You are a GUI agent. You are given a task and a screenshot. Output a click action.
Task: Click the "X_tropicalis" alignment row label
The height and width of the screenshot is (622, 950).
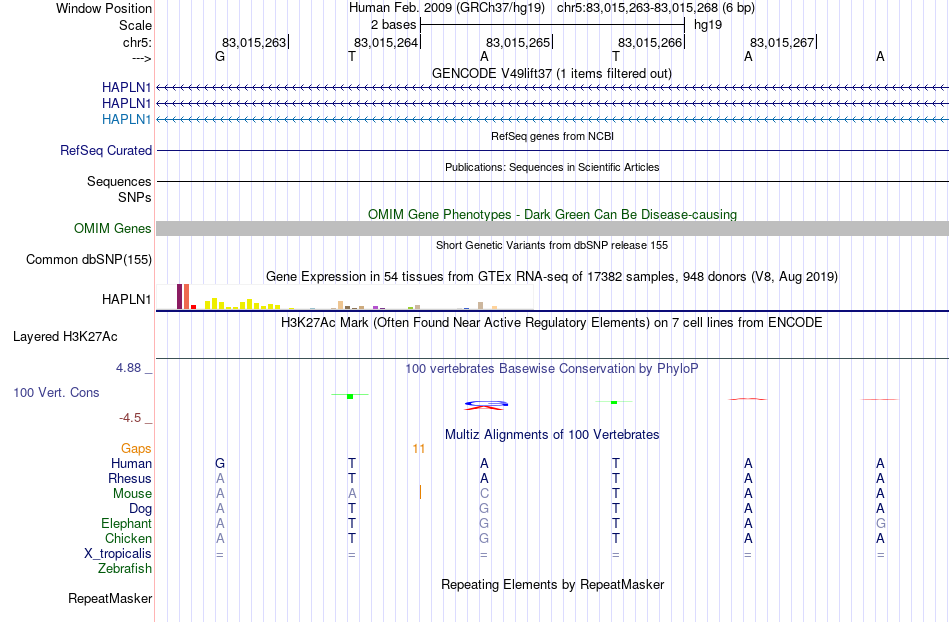tap(118, 554)
